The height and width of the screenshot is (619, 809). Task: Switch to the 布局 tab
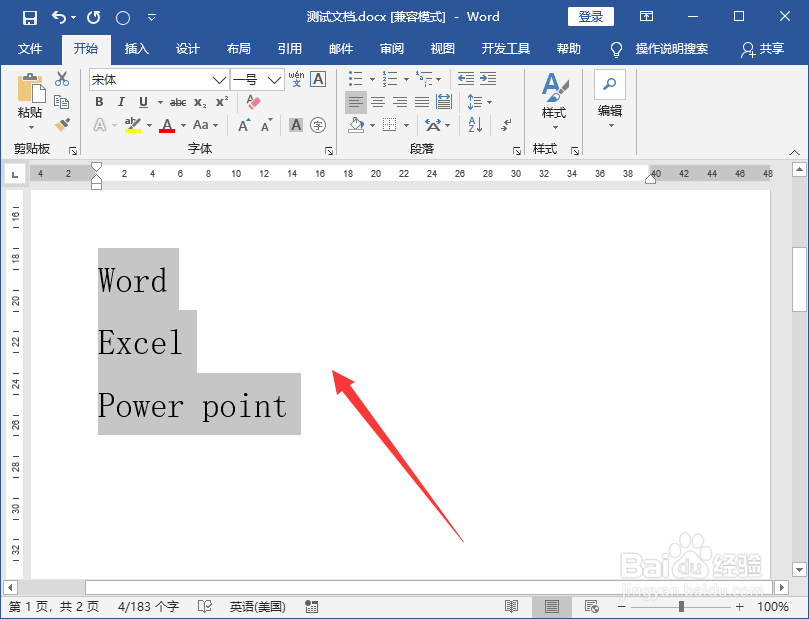tap(238, 49)
